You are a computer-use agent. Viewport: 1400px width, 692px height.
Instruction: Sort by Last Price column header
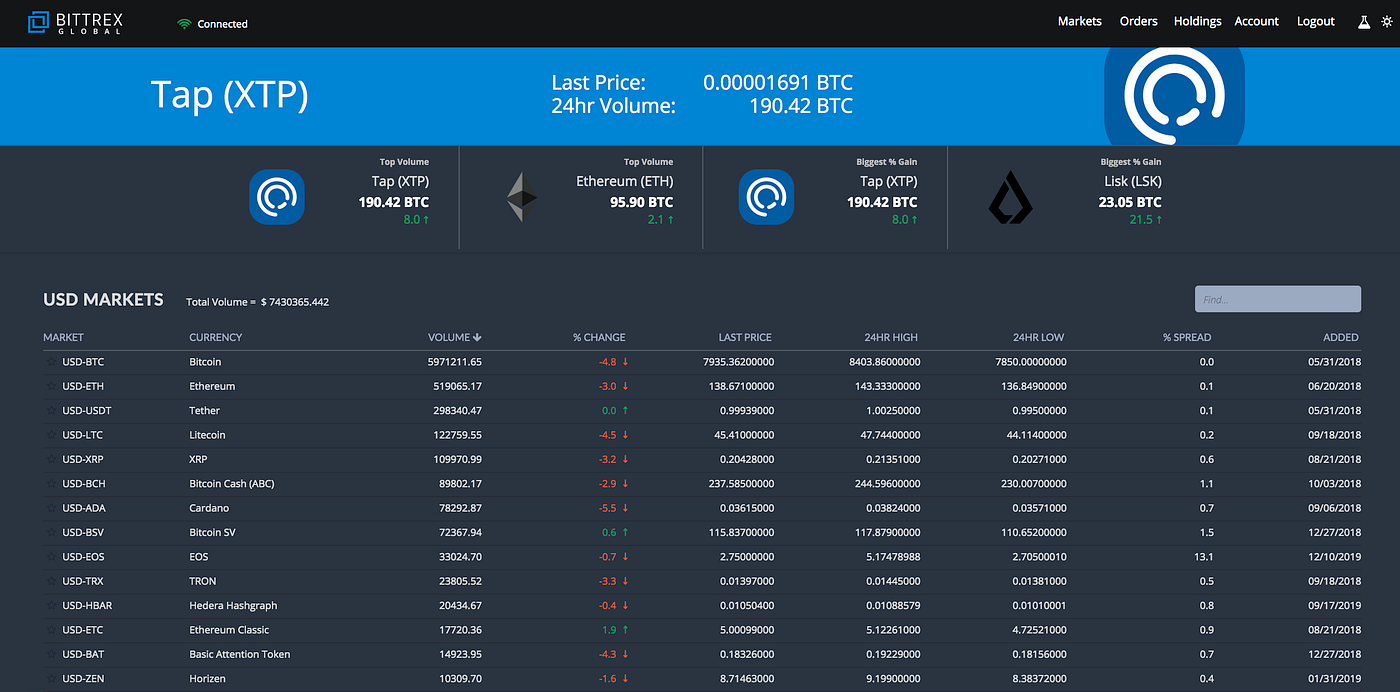click(745, 337)
